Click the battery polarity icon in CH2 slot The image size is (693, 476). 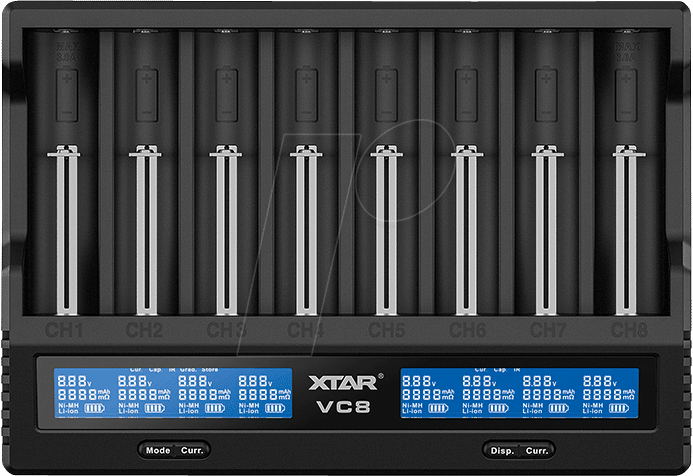tap(147, 94)
